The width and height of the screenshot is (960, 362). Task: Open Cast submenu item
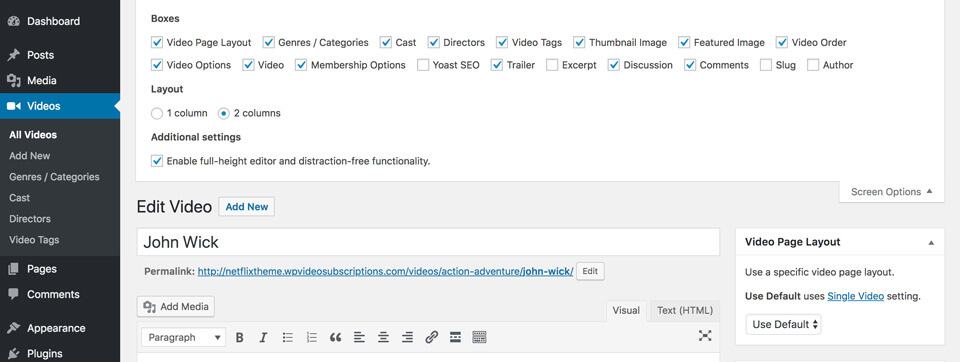(x=20, y=198)
